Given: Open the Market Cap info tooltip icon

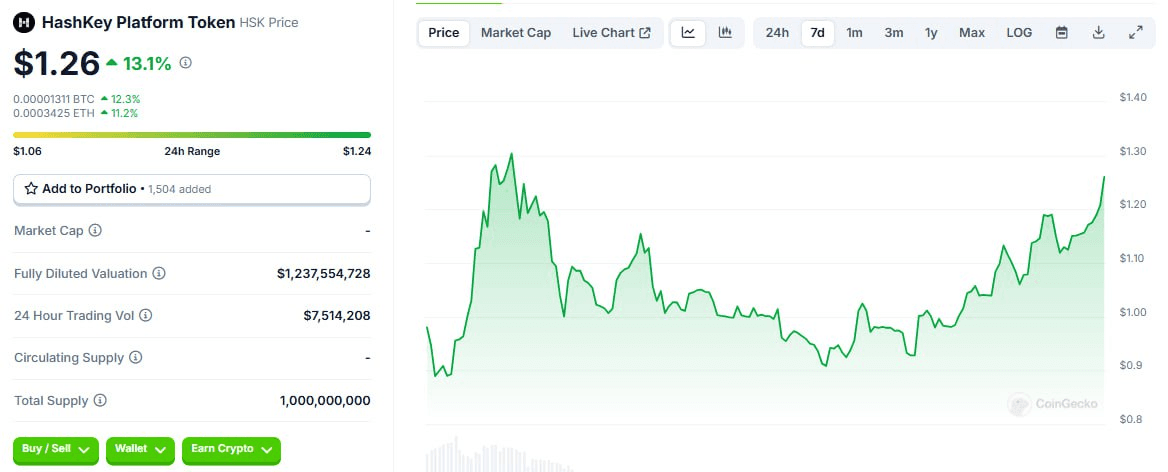Looking at the screenshot, I should 95,231.
